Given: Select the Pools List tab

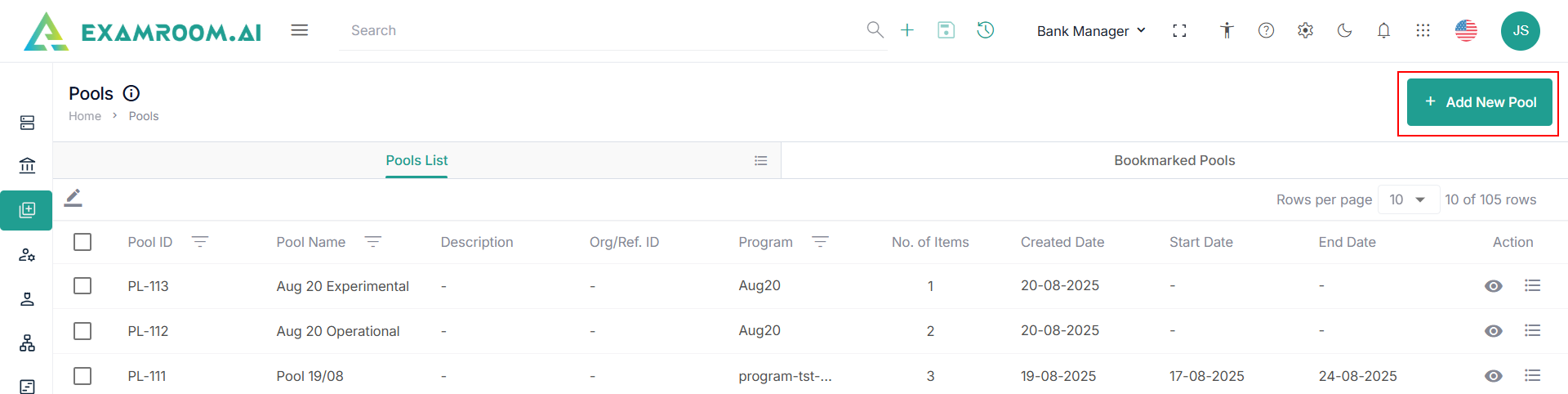Looking at the screenshot, I should [x=416, y=160].
